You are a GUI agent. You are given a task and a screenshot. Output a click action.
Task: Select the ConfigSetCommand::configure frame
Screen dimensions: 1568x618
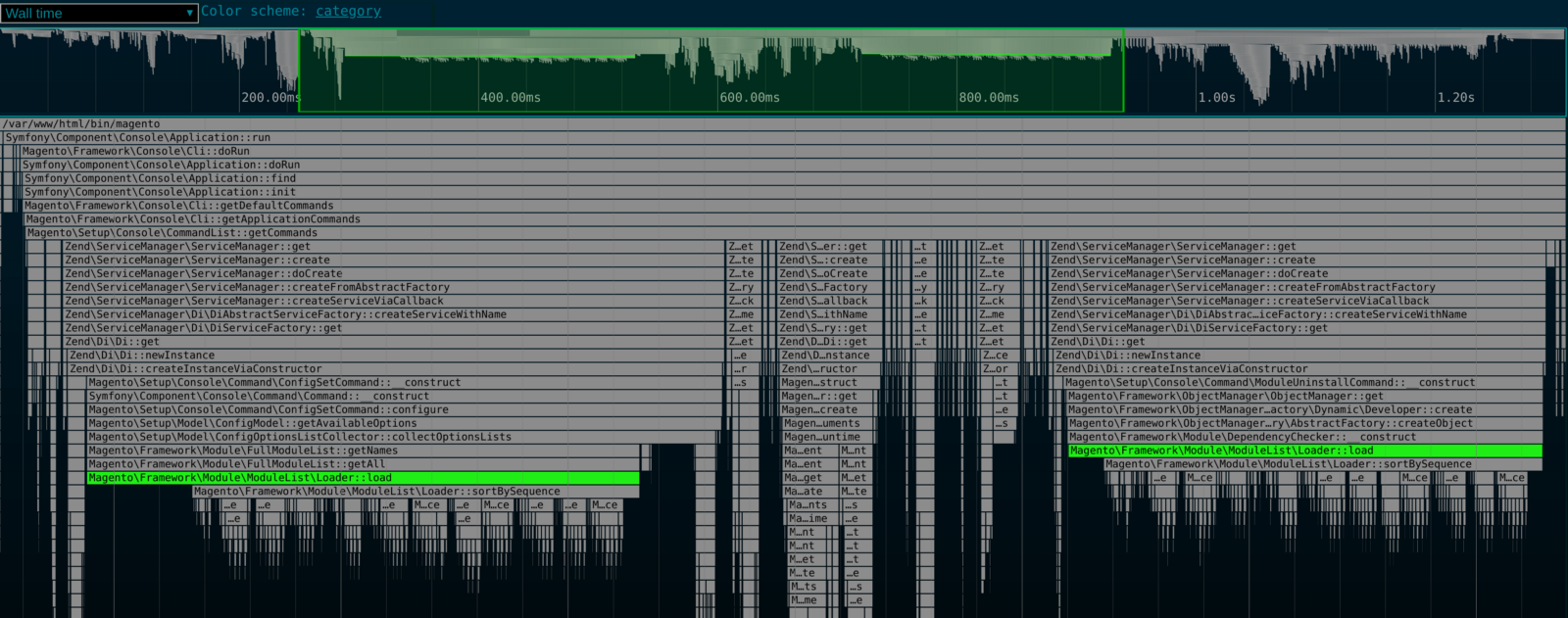pos(405,410)
